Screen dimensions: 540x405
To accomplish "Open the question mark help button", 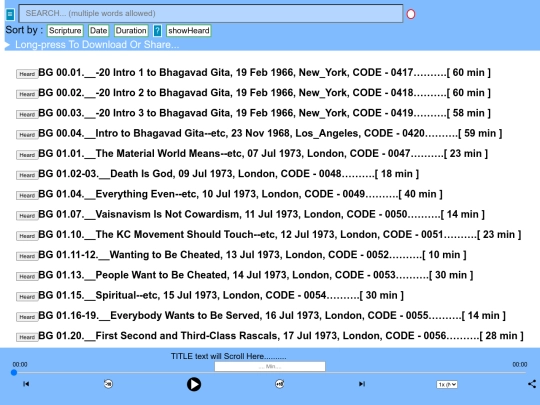I will click(x=157, y=31).
